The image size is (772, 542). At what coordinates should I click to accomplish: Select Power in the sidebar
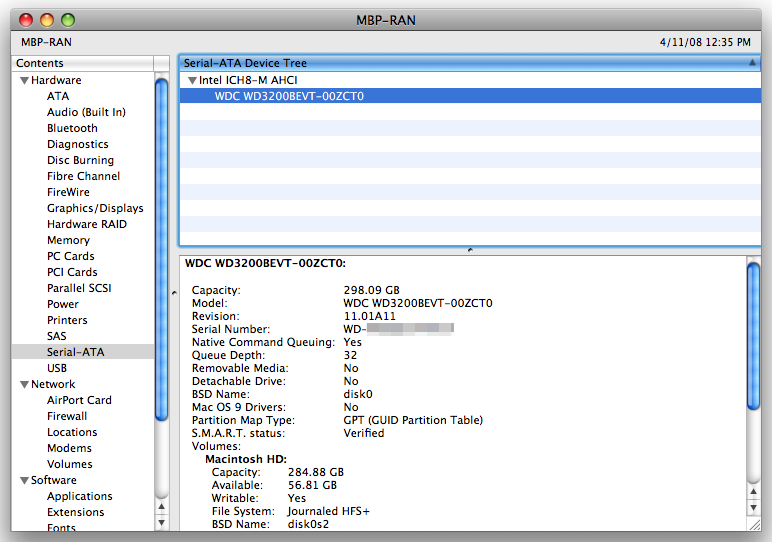point(63,304)
